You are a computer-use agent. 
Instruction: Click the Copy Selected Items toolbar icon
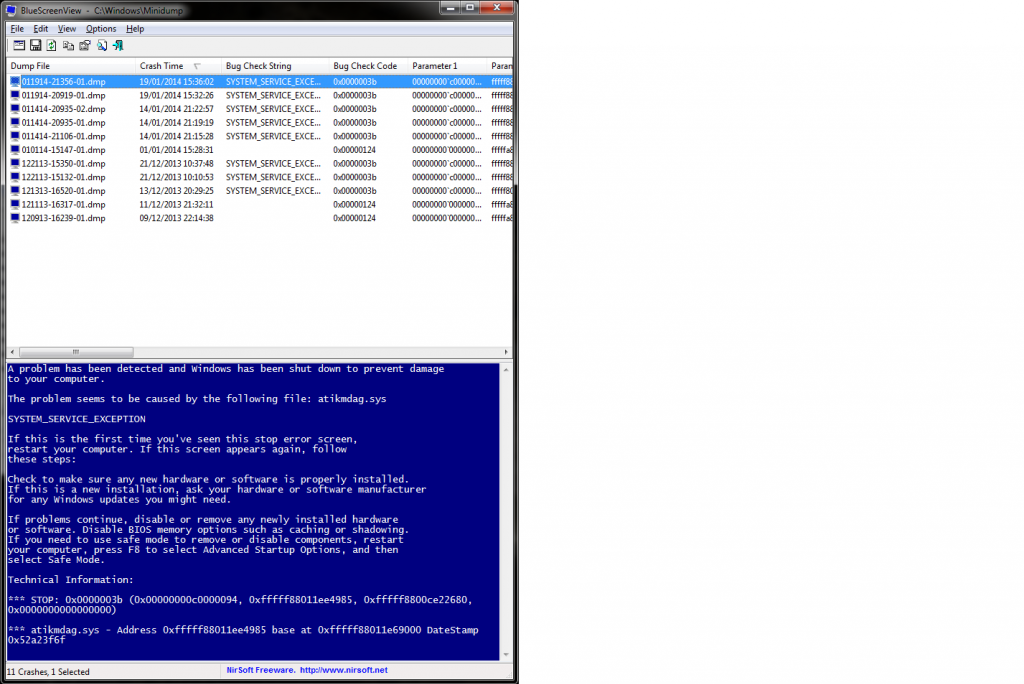click(69, 45)
